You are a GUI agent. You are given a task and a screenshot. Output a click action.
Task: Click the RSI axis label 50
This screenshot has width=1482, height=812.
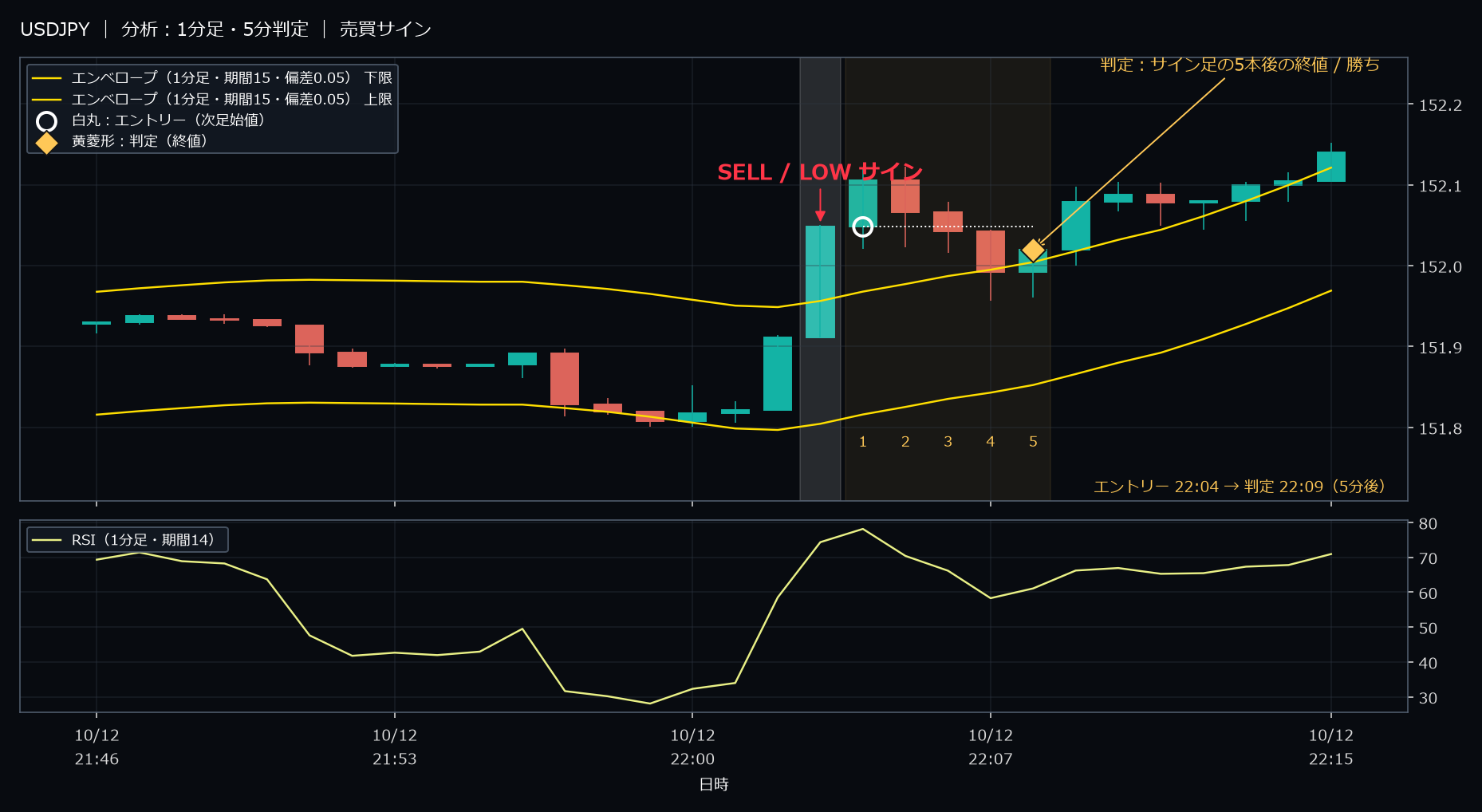1428,629
